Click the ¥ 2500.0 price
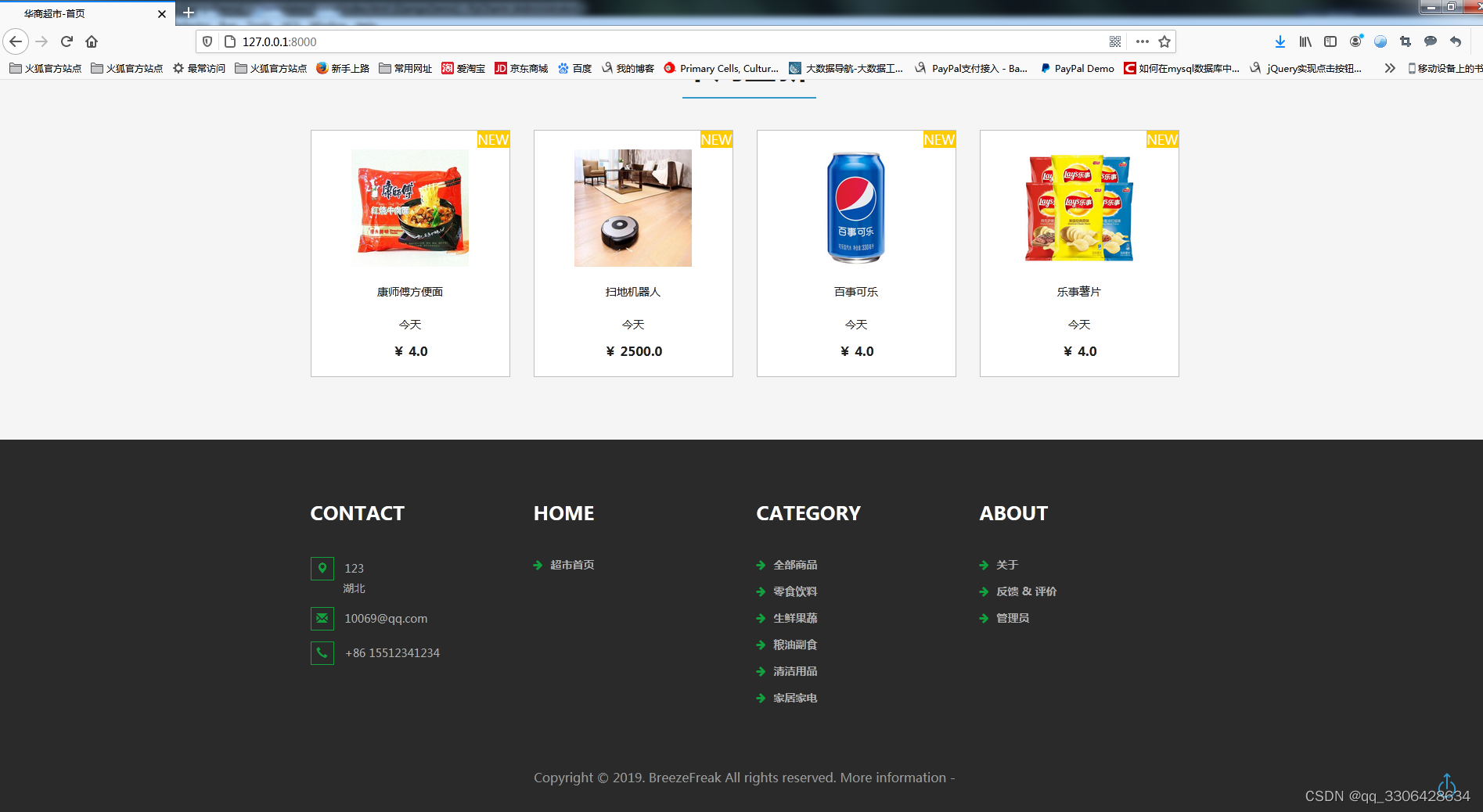The width and height of the screenshot is (1483, 812). (634, 351)
